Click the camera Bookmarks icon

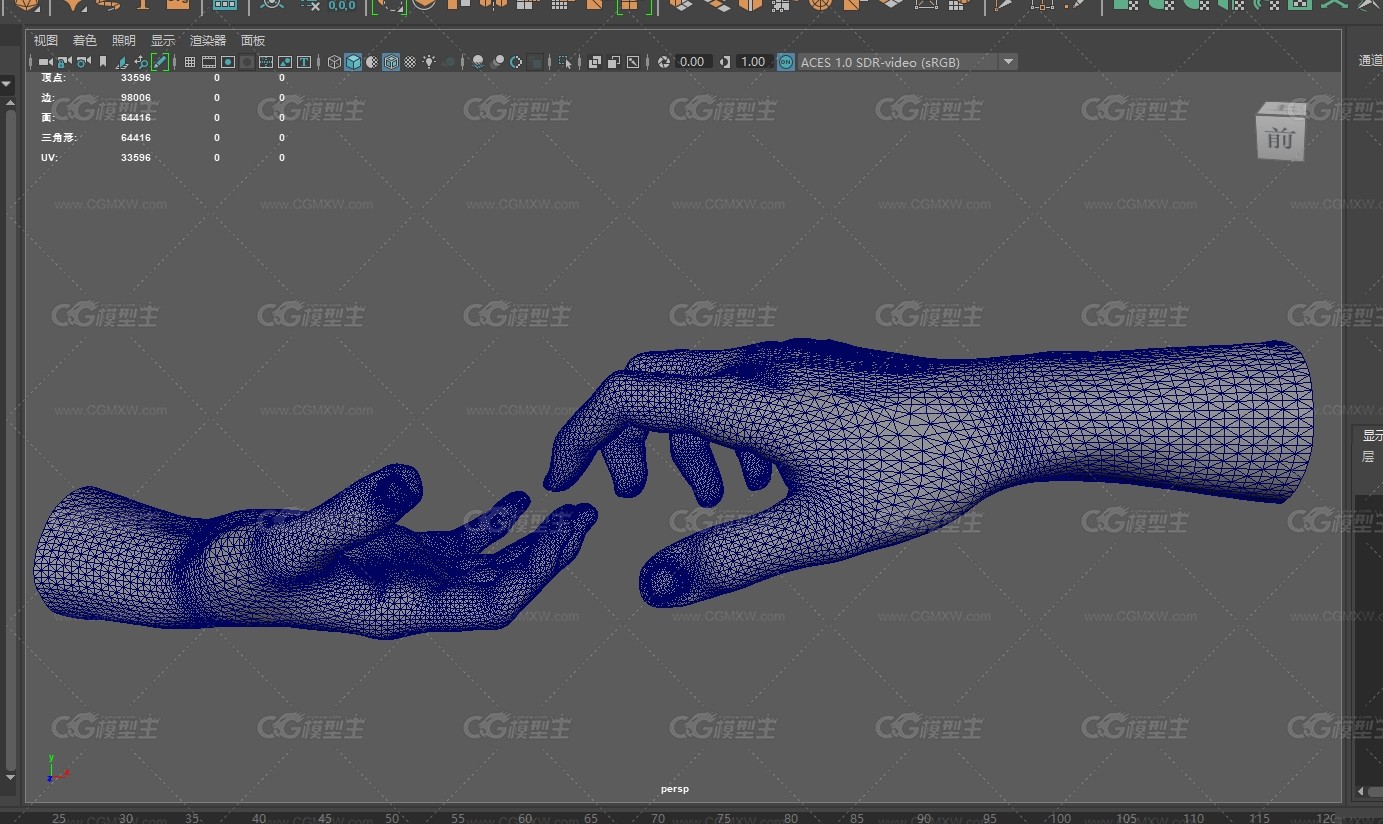pyautogui.click(x=102, y=62)
